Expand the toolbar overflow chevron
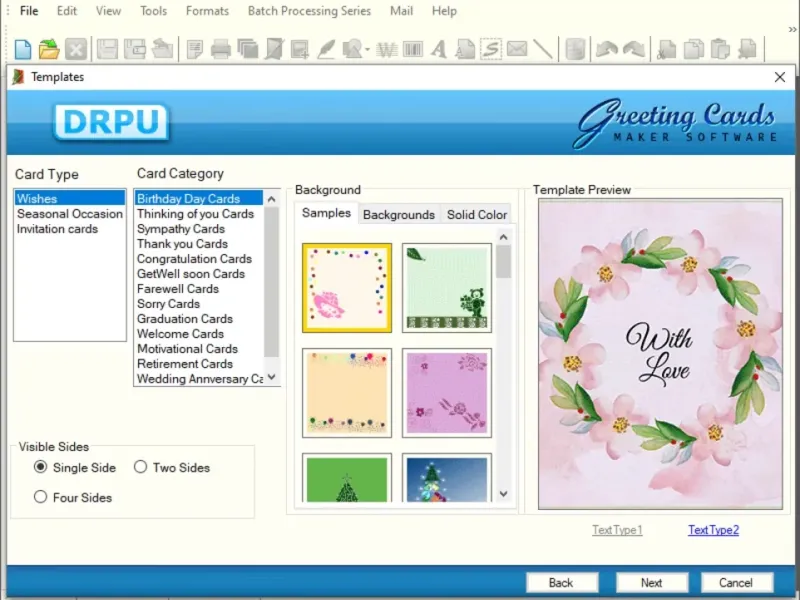This screenshot has height=600, width=800. pos(792,30)
